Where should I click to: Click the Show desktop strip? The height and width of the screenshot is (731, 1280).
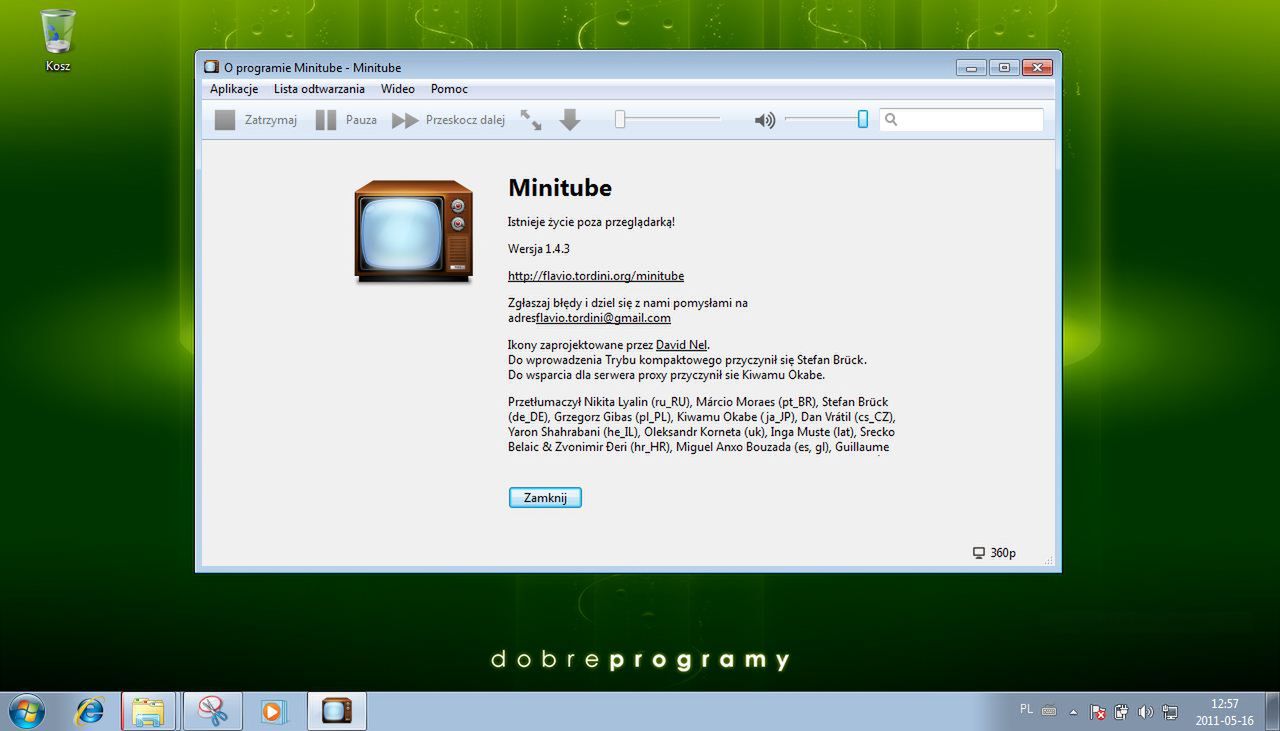[1272, 711]
